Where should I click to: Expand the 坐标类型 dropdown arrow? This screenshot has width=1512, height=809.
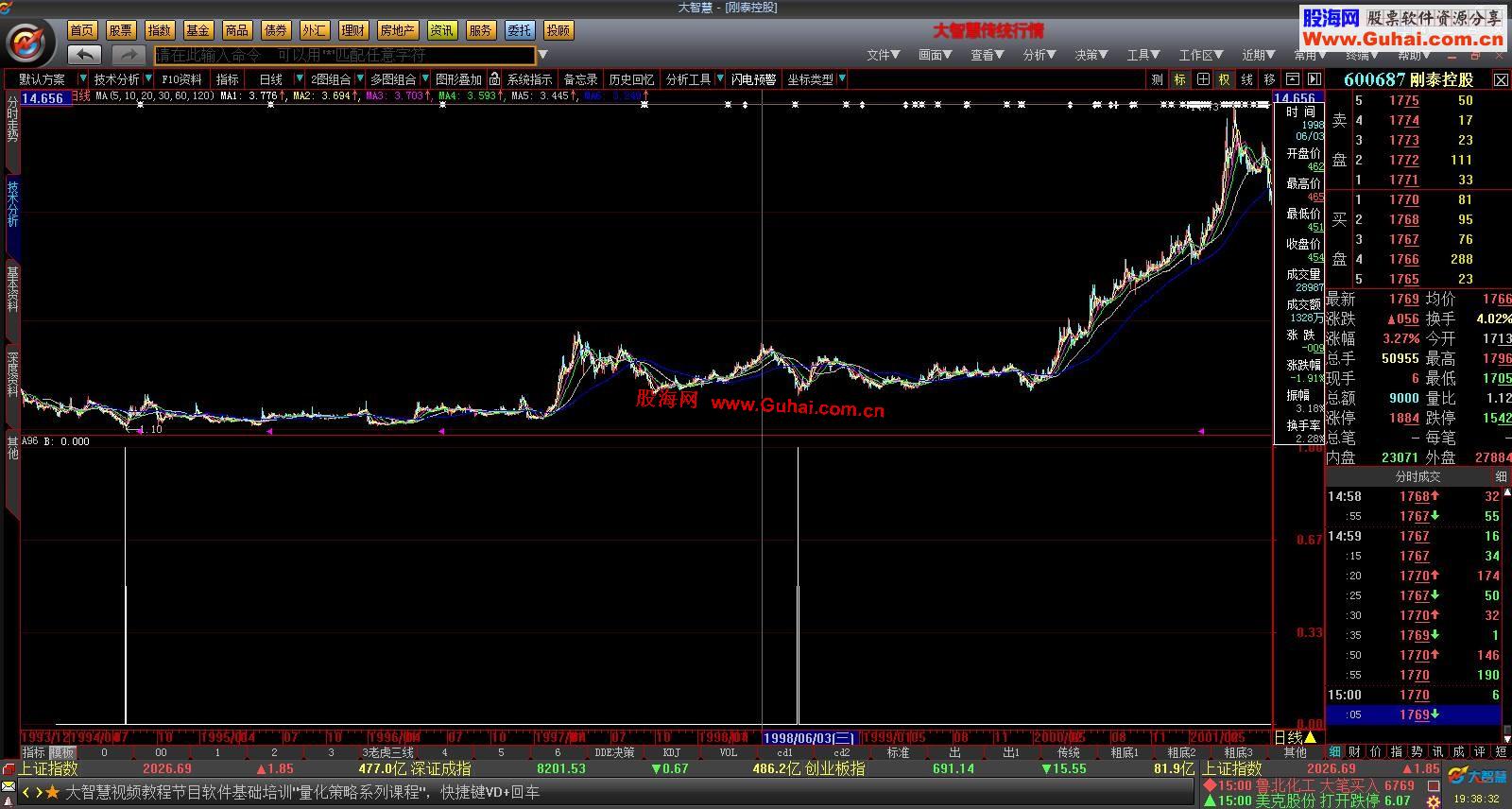[841, 79]
